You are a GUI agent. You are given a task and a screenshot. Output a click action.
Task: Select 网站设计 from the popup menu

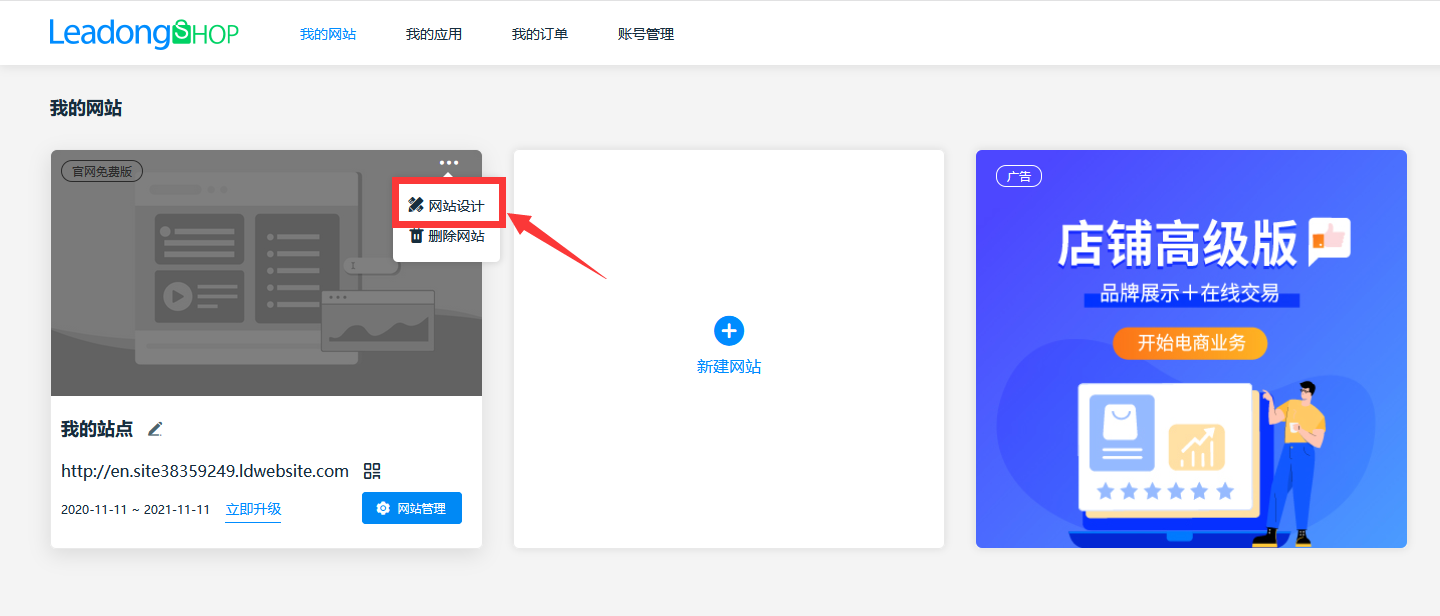[456, 206]
